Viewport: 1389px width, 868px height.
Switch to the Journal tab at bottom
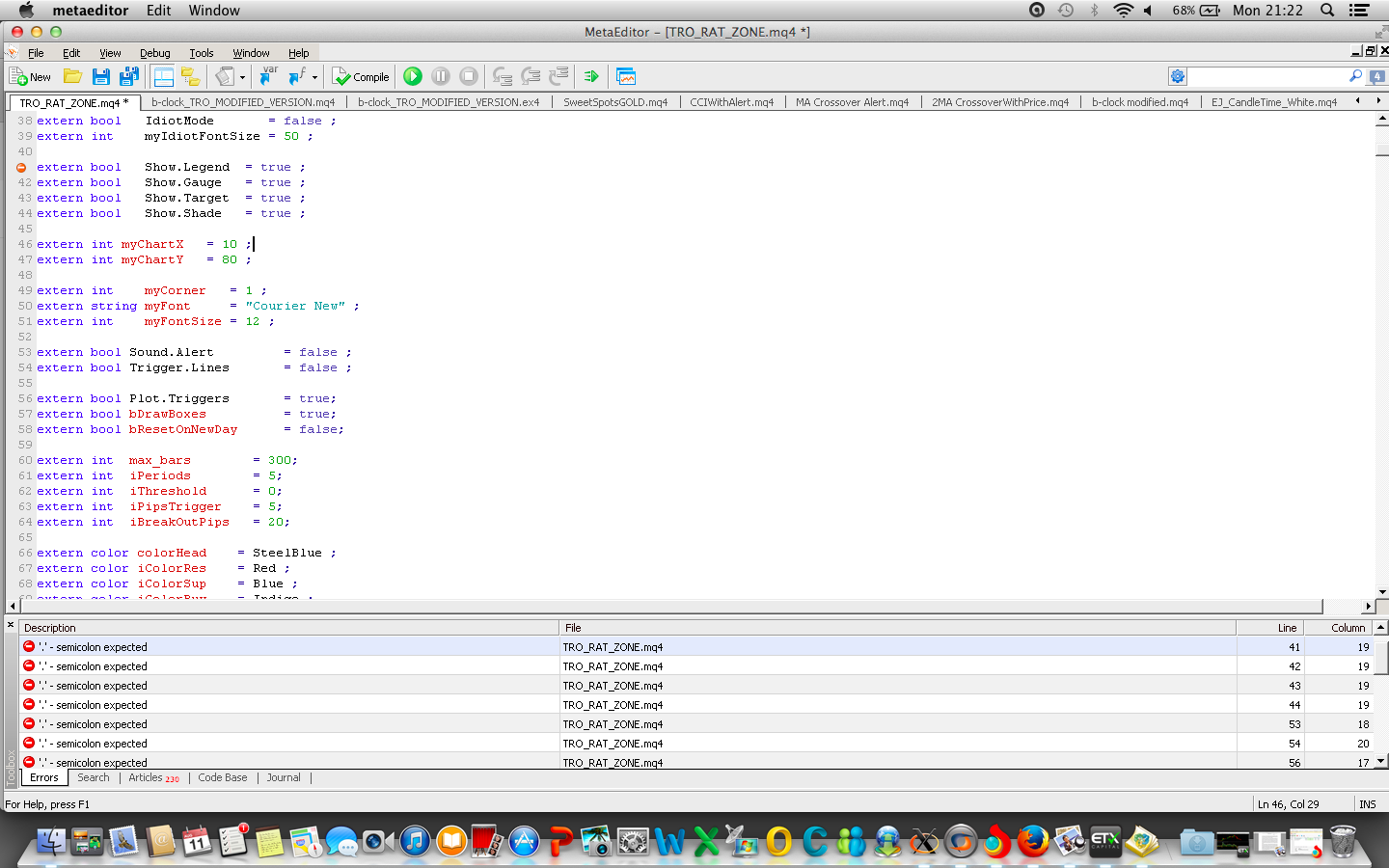click(x=283, y=777)
